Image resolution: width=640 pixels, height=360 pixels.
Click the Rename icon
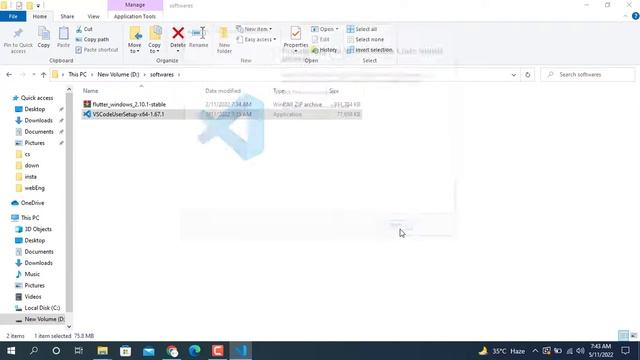click(x=199, y=33)
